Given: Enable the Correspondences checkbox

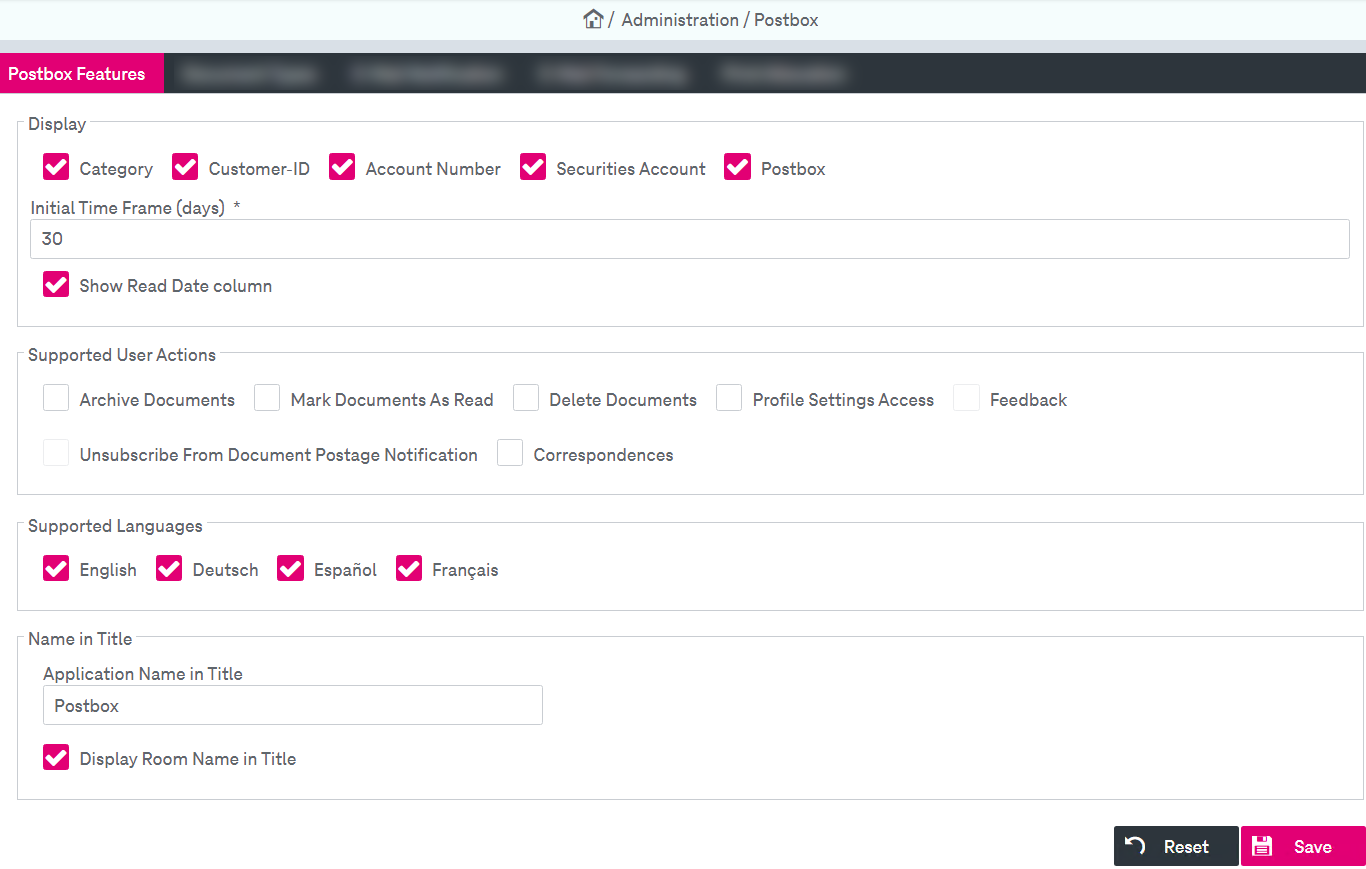Looking at the screenshot, I should point(510,454).
